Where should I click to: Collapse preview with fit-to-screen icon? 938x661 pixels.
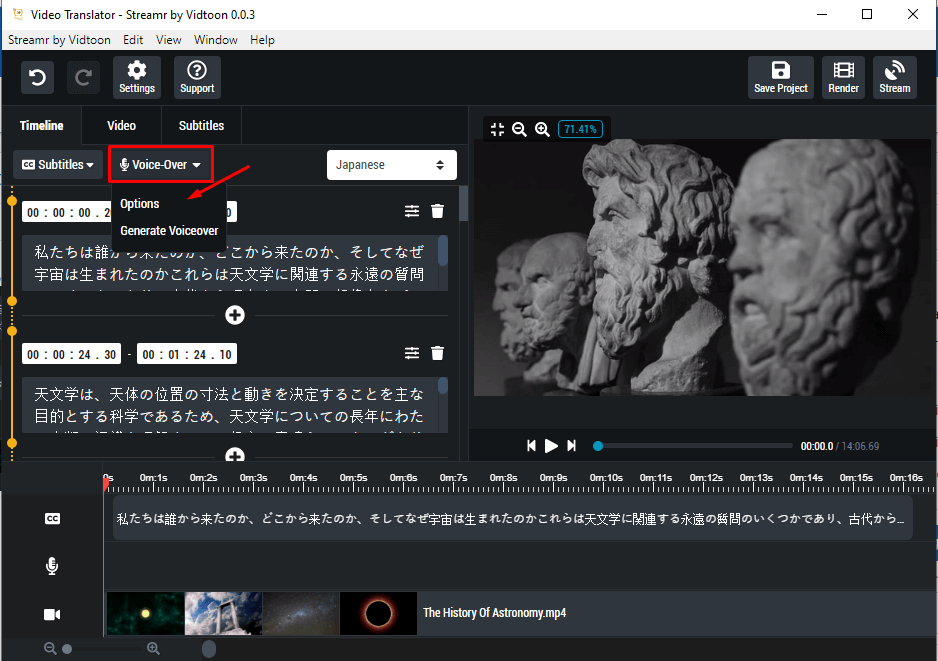(x=497, y=129)
